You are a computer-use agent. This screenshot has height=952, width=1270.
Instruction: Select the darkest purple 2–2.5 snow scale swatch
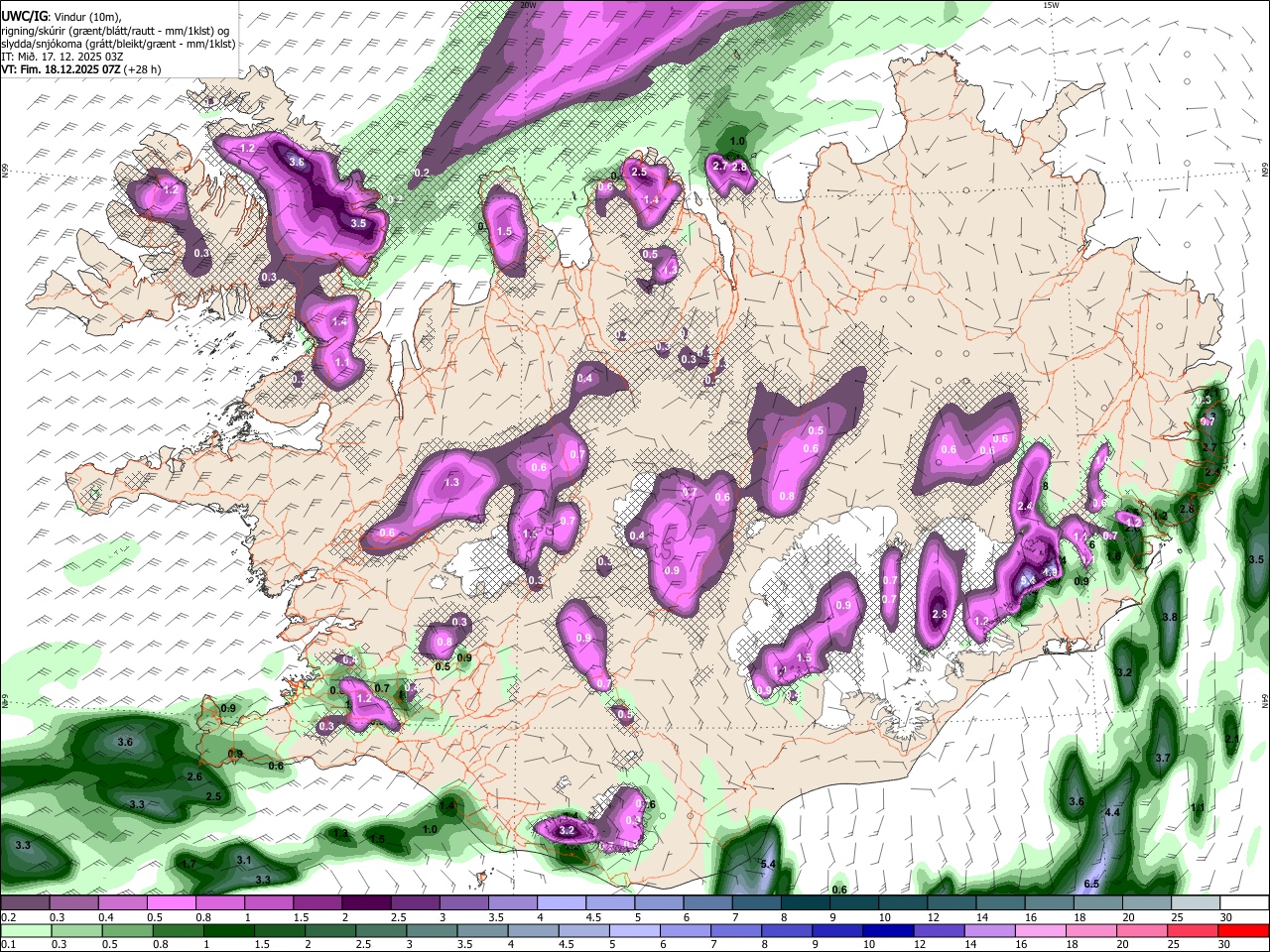[x=366, y=903]
